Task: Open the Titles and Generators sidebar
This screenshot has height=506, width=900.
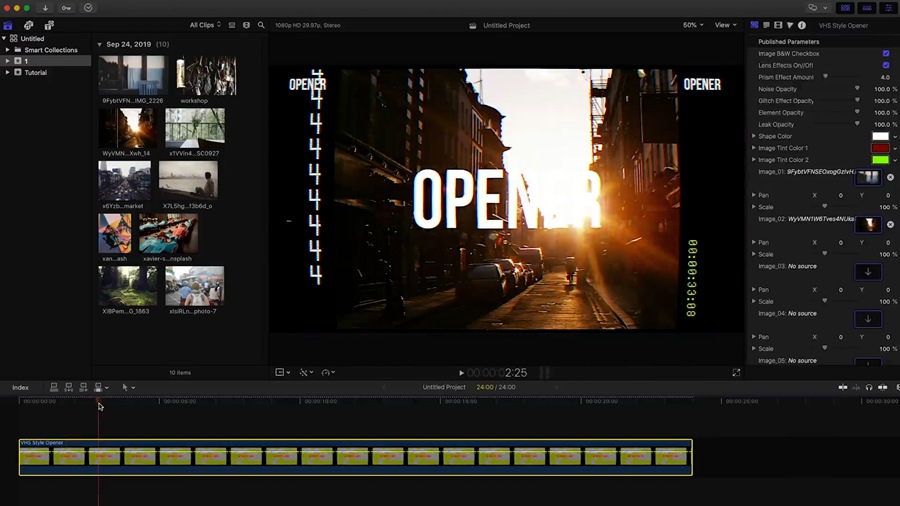Action: coord(49,25)
